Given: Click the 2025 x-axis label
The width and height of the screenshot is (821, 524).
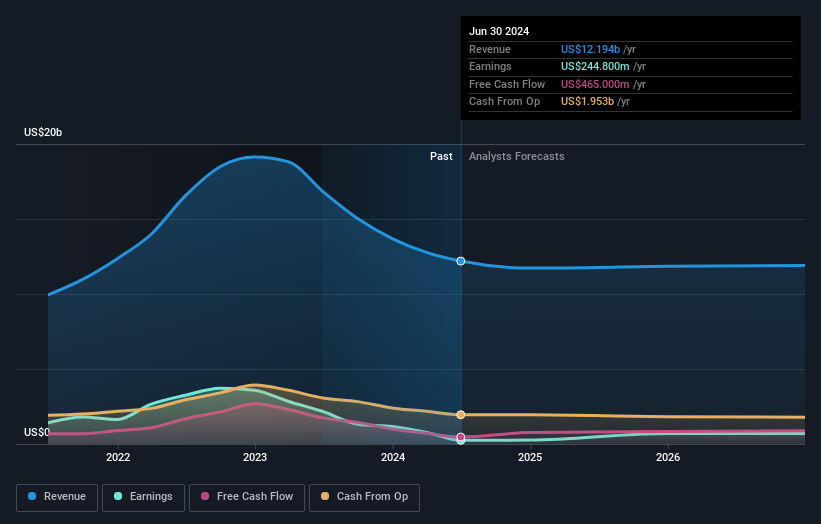Looking at the screenshot, I should pyautogui.click(x=530, y=457).
